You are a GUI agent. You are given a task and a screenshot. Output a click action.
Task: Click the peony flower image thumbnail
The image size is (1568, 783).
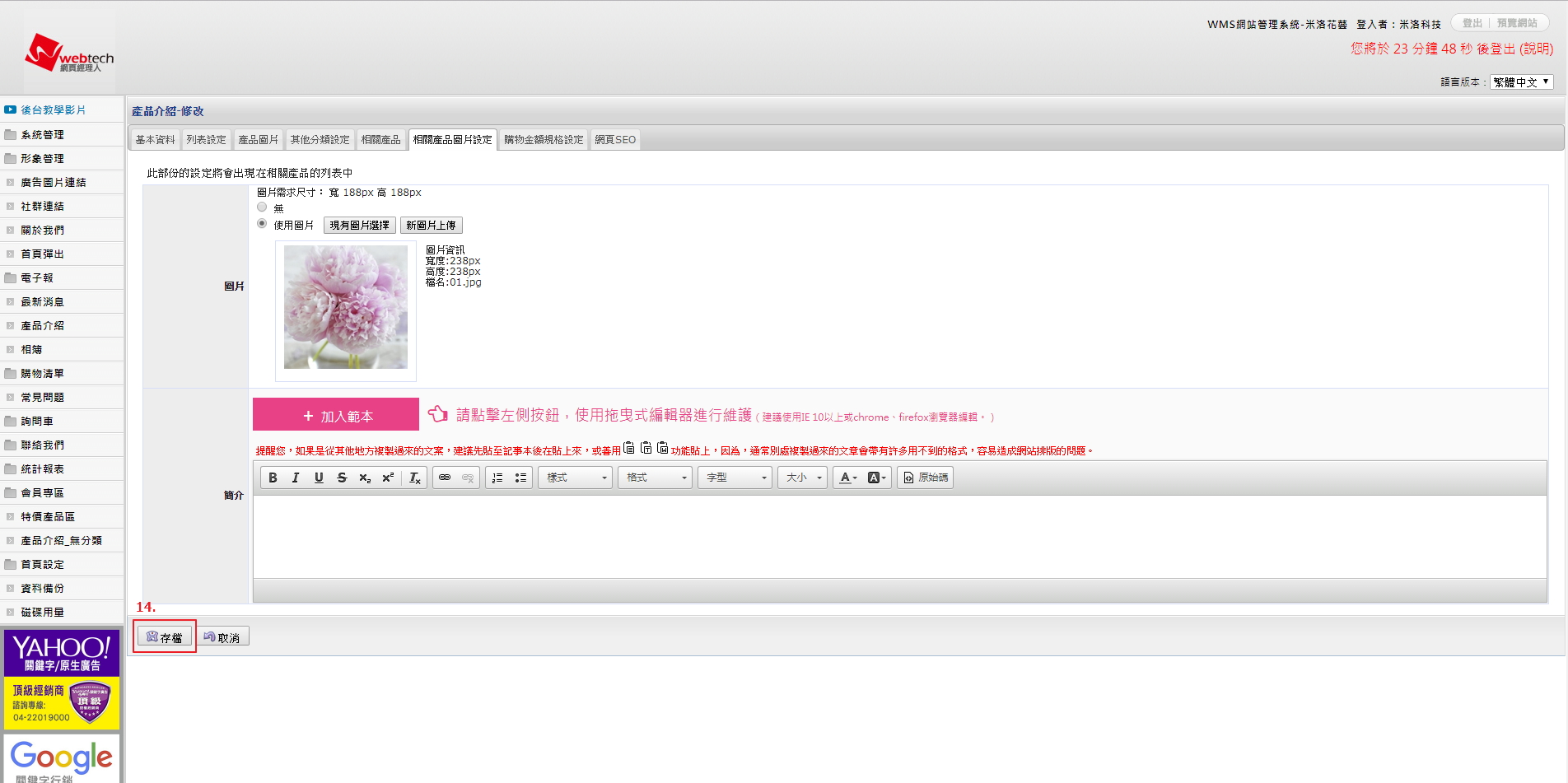click(x=346, y=307)
